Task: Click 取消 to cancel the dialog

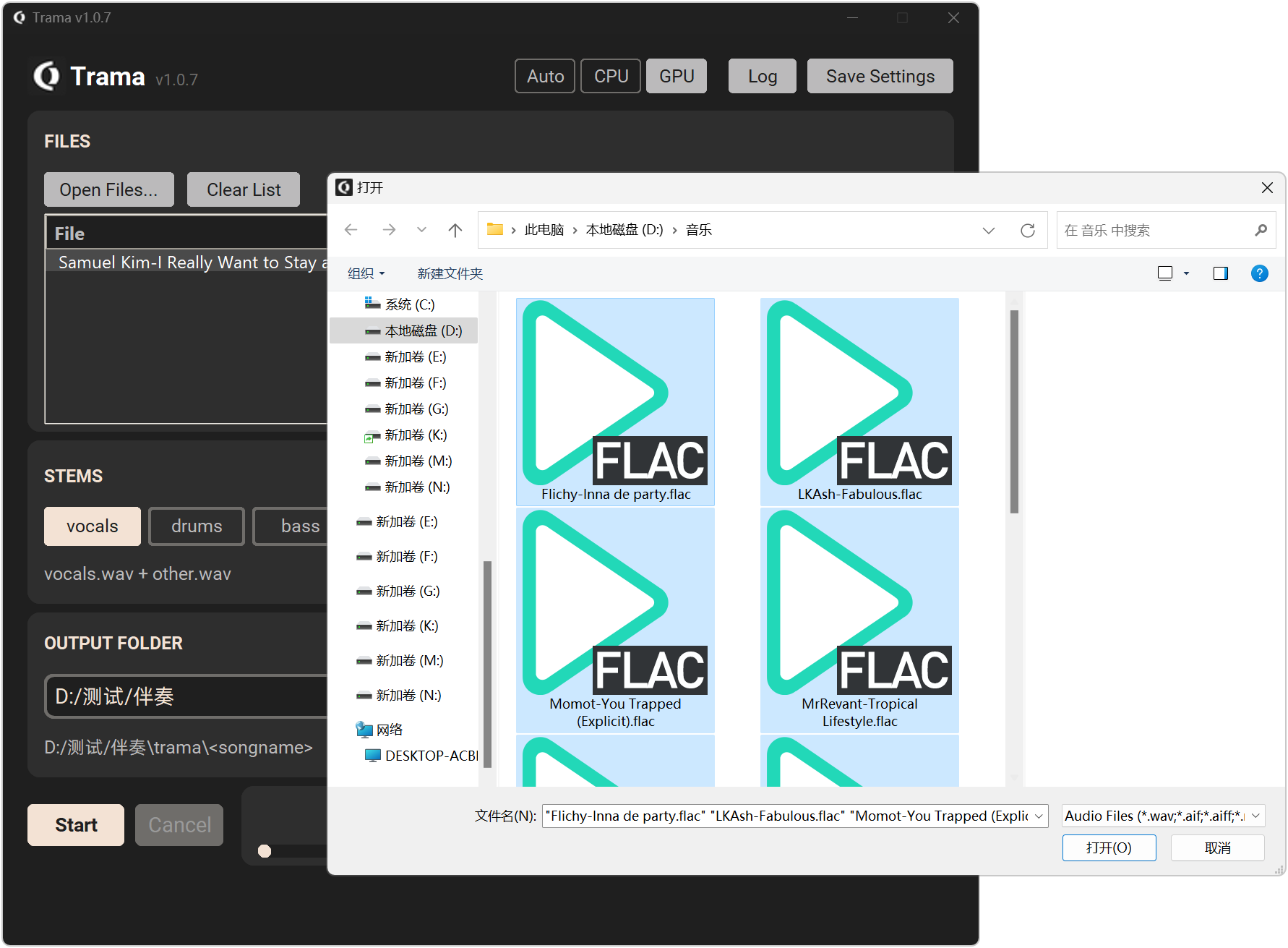Action: 1217,847
